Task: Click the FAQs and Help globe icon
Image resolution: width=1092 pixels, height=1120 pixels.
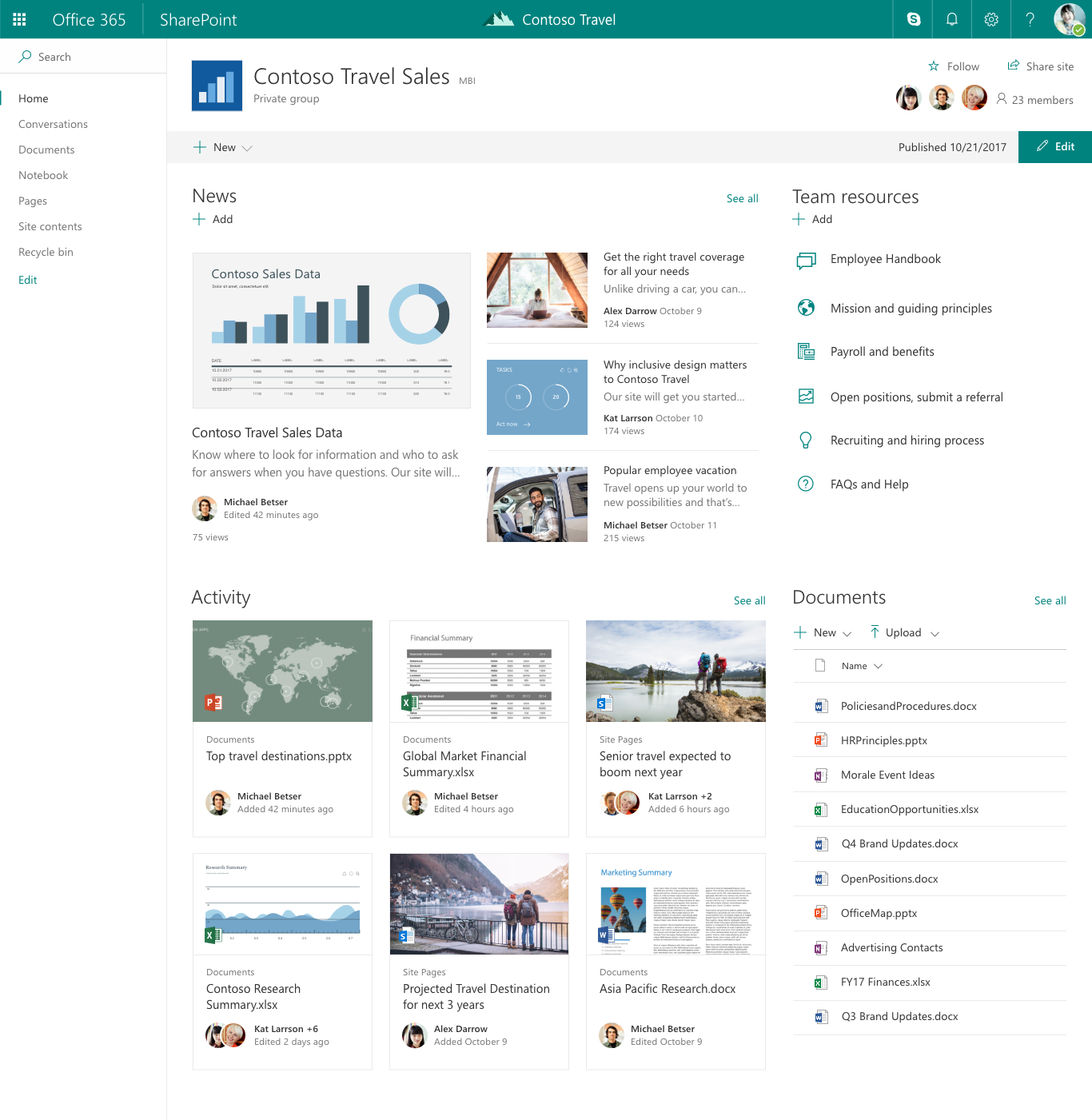Action: coord(806,484)
